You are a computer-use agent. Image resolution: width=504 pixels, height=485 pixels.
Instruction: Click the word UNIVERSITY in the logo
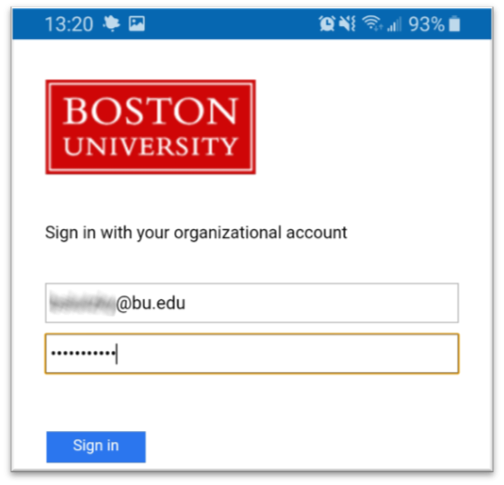[150, 146]
